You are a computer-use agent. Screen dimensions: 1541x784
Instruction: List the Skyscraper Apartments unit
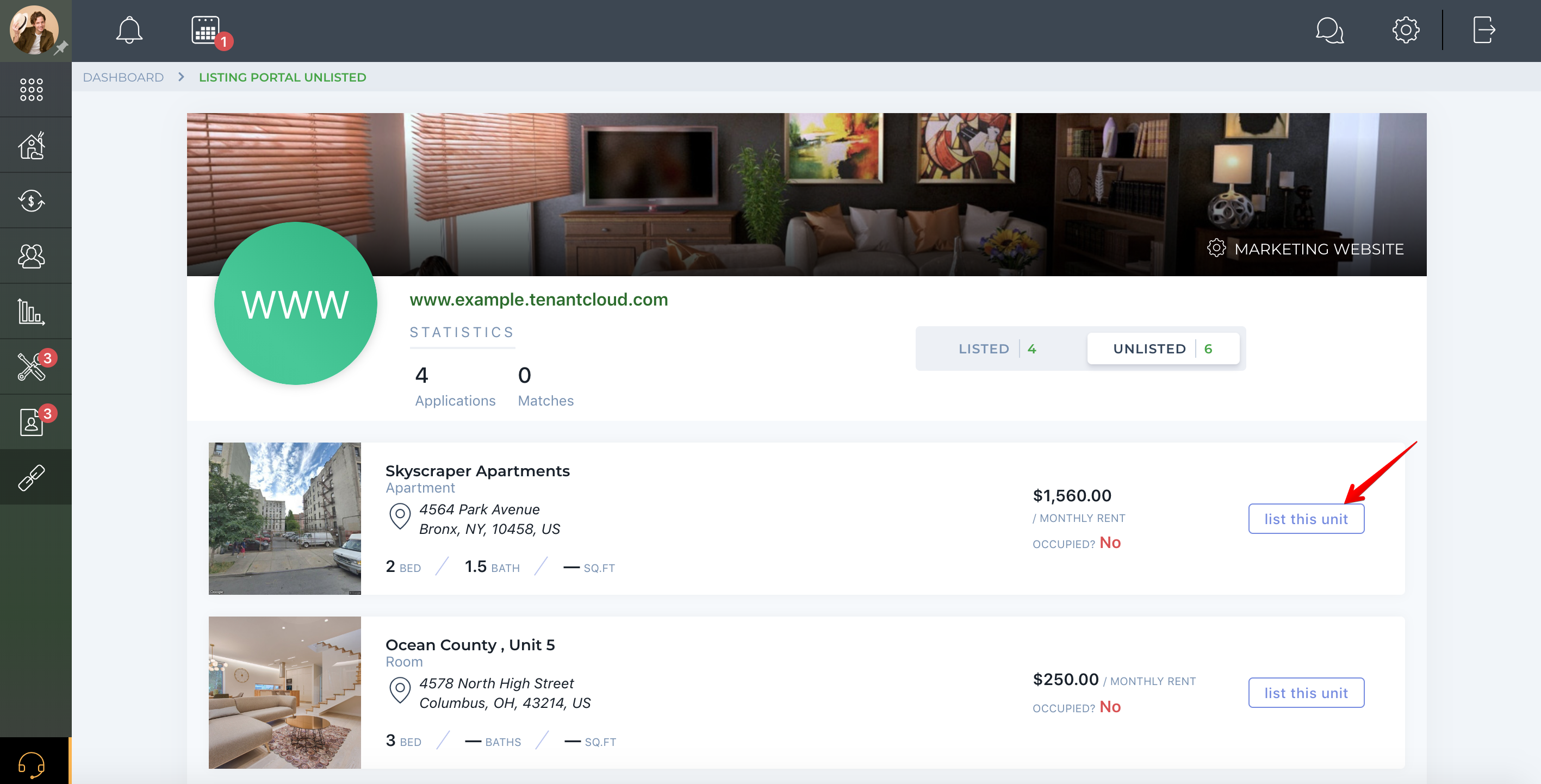click(x=1306, y=519)
